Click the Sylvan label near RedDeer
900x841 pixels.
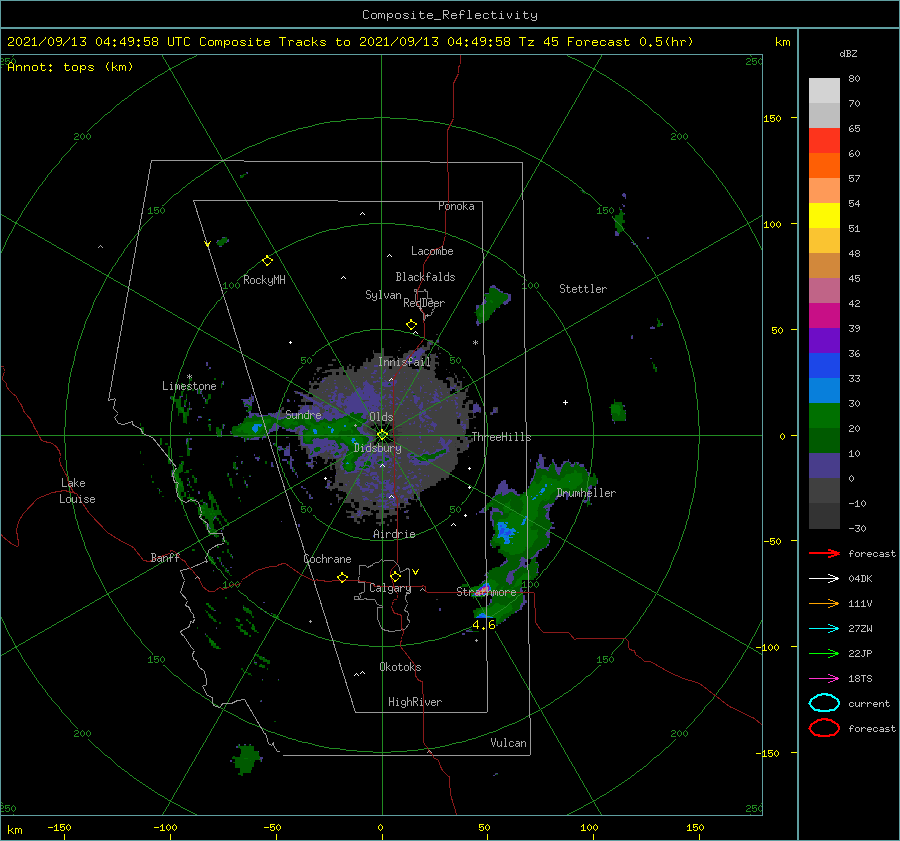(383, 295)
